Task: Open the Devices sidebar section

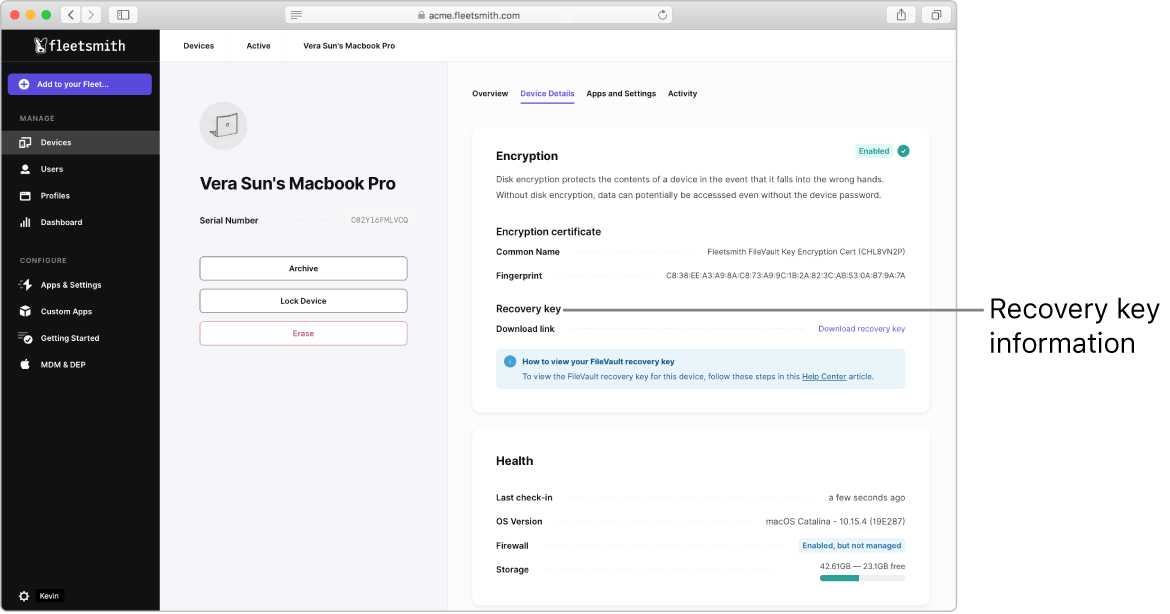Action: 80,142
